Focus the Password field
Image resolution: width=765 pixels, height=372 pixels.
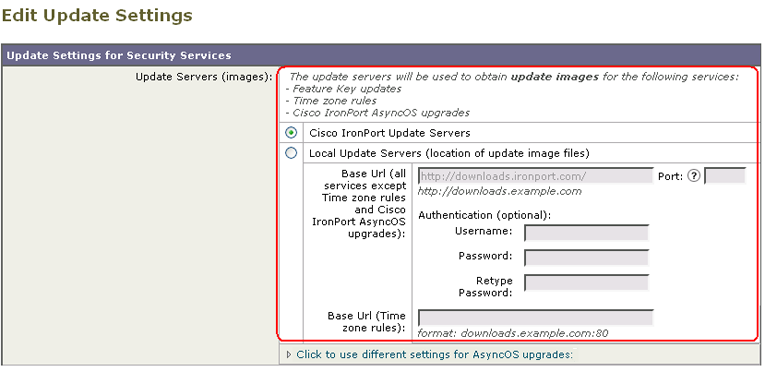coord(586,257)
